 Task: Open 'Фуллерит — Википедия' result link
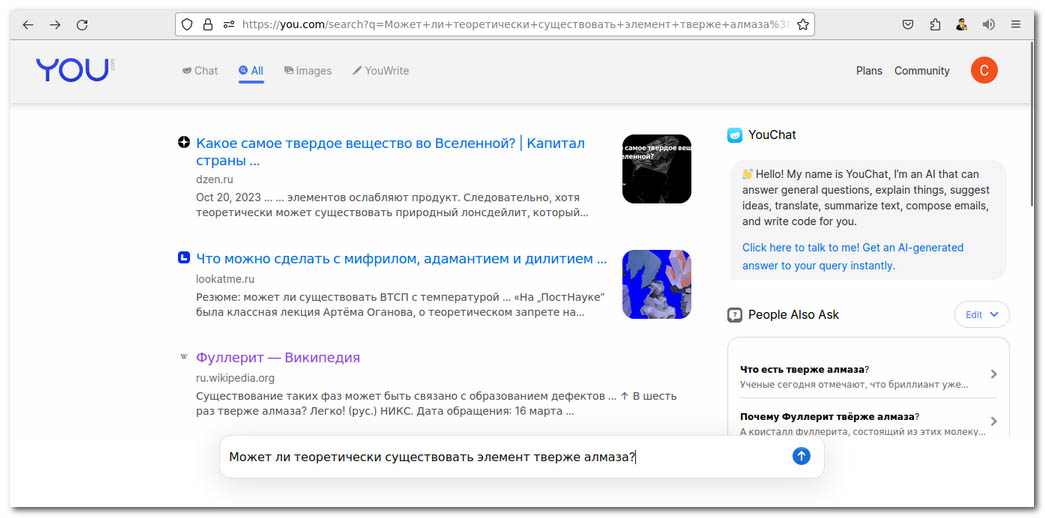(x=278, y=357)
